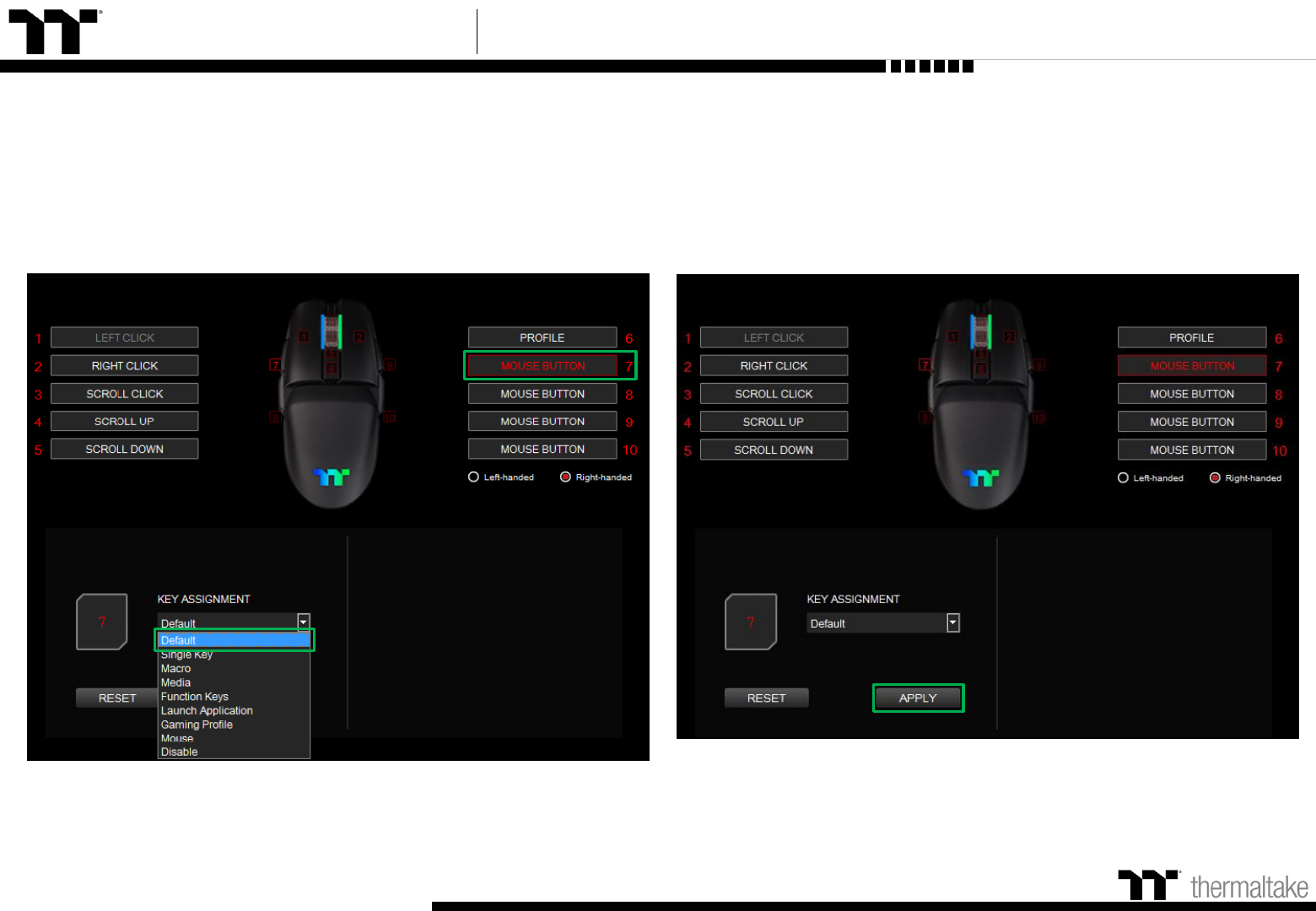
Task: Click the thermaltake brand logo at bottom-right
Action: click(1213, 886)
